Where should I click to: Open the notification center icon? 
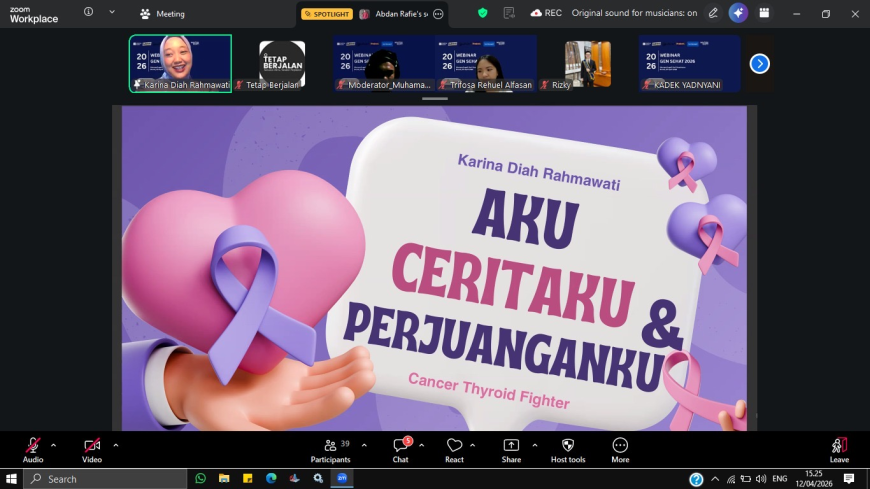click(849, 478)
